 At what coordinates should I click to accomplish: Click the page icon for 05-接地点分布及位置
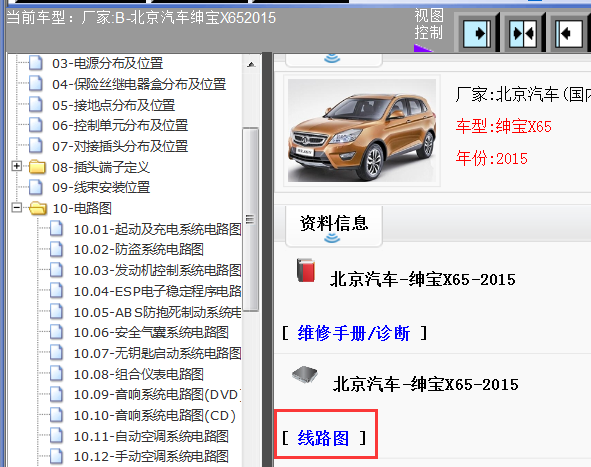(x=36, y=104)
